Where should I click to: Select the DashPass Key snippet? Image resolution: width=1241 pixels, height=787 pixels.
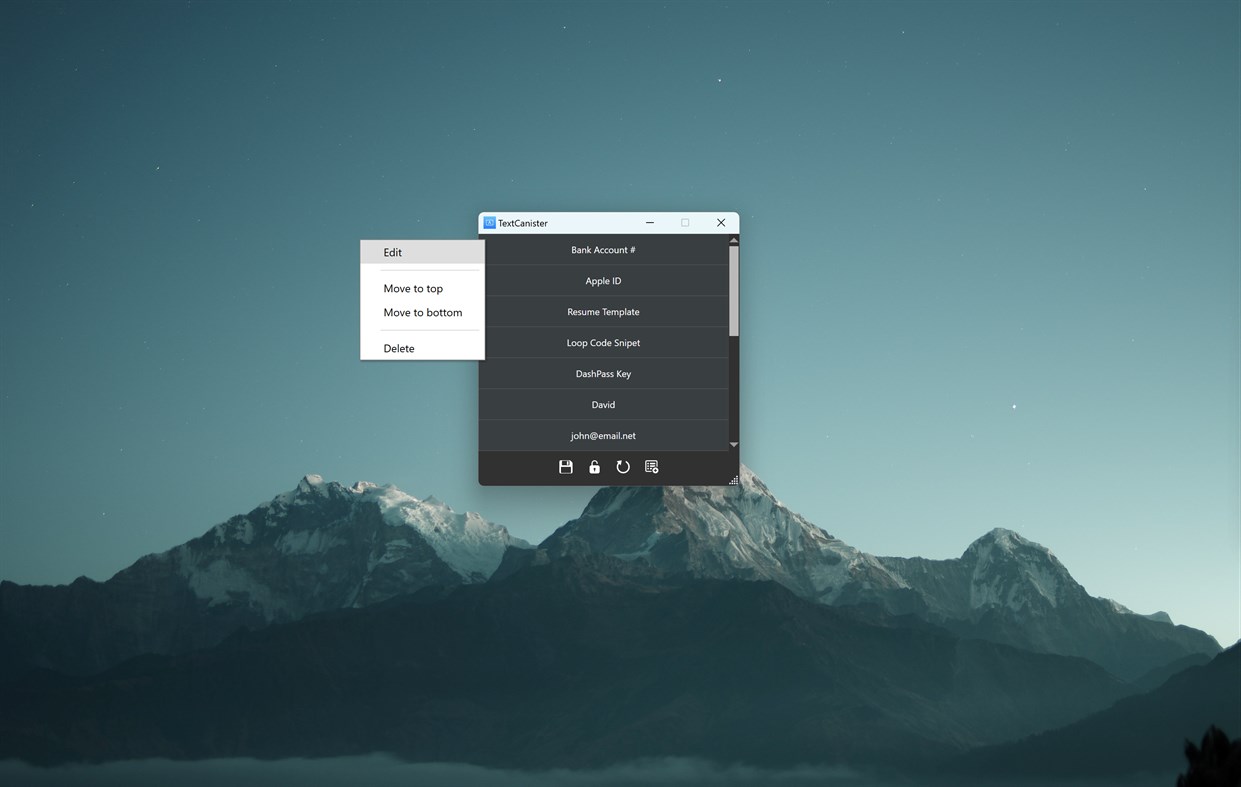click(x=603, y=373)
